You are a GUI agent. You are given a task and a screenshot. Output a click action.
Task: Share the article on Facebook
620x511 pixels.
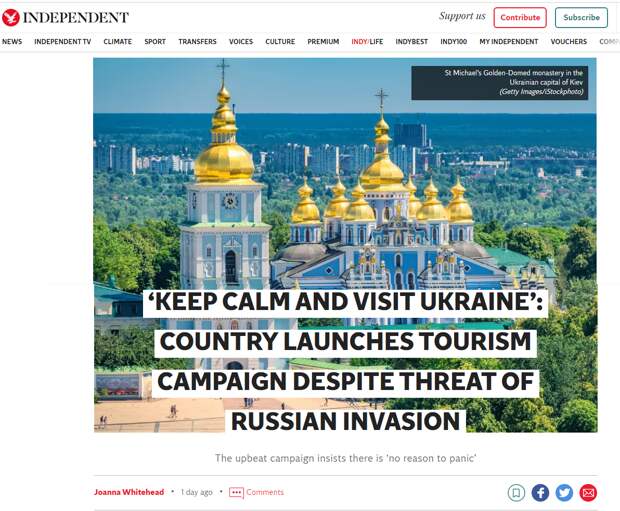(540, 493)
